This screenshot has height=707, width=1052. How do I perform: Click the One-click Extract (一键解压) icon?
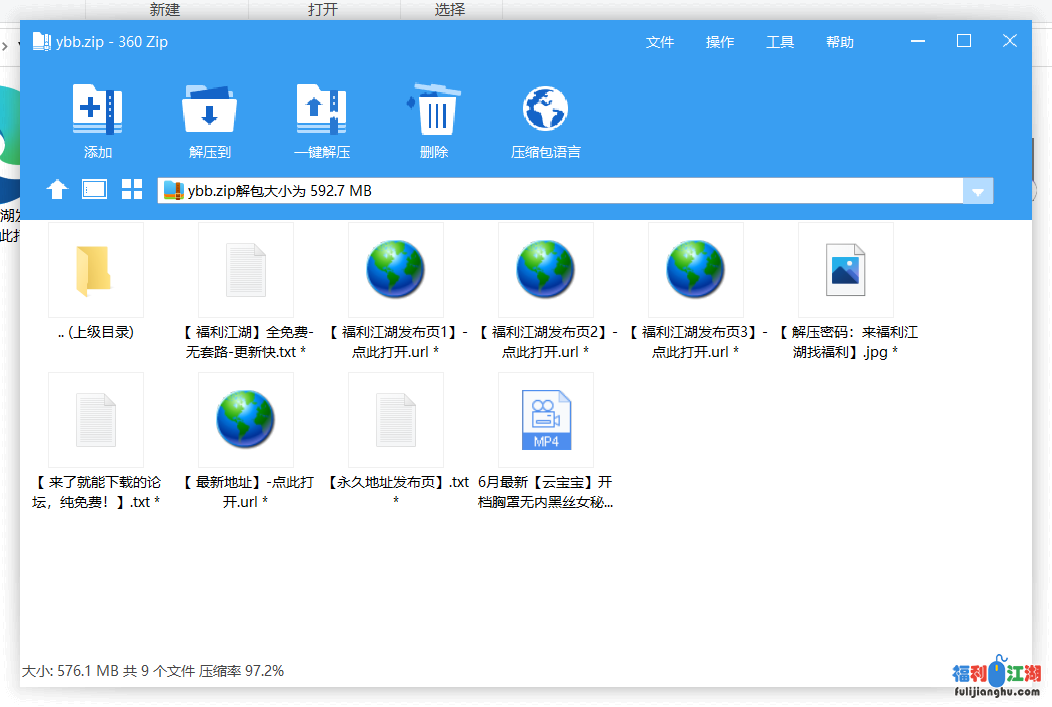[321, 110]
